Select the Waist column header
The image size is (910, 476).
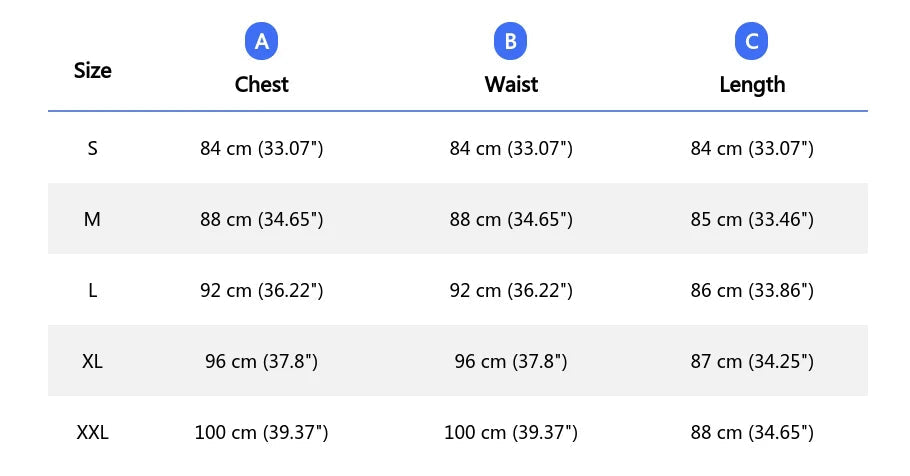click(x=511, y=85)
